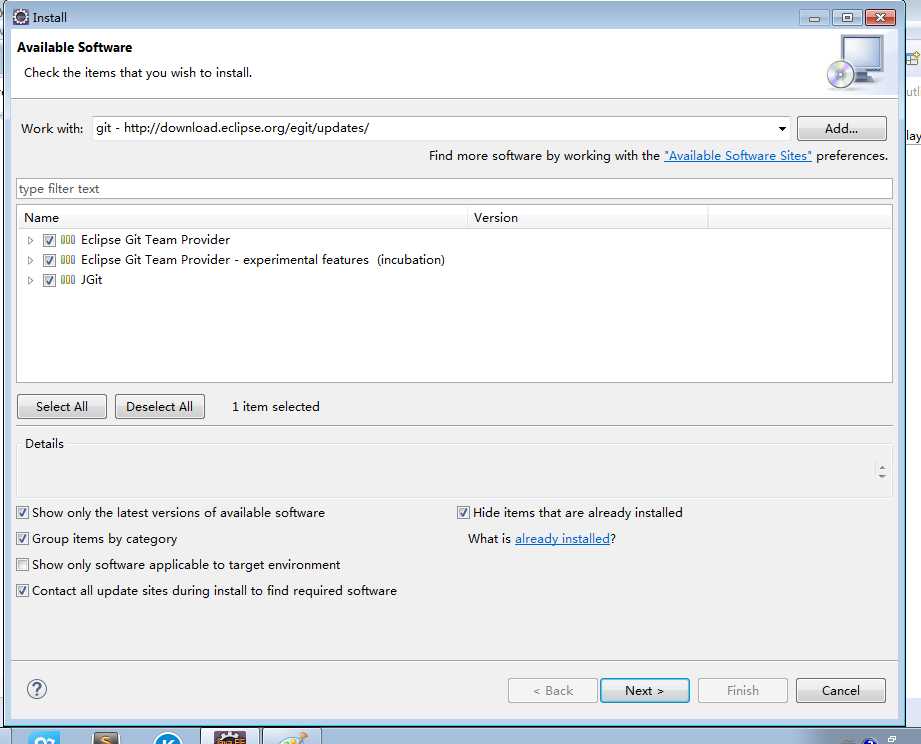Click Next > to continue
The image size is (921, 744).
tap(645, 691)
